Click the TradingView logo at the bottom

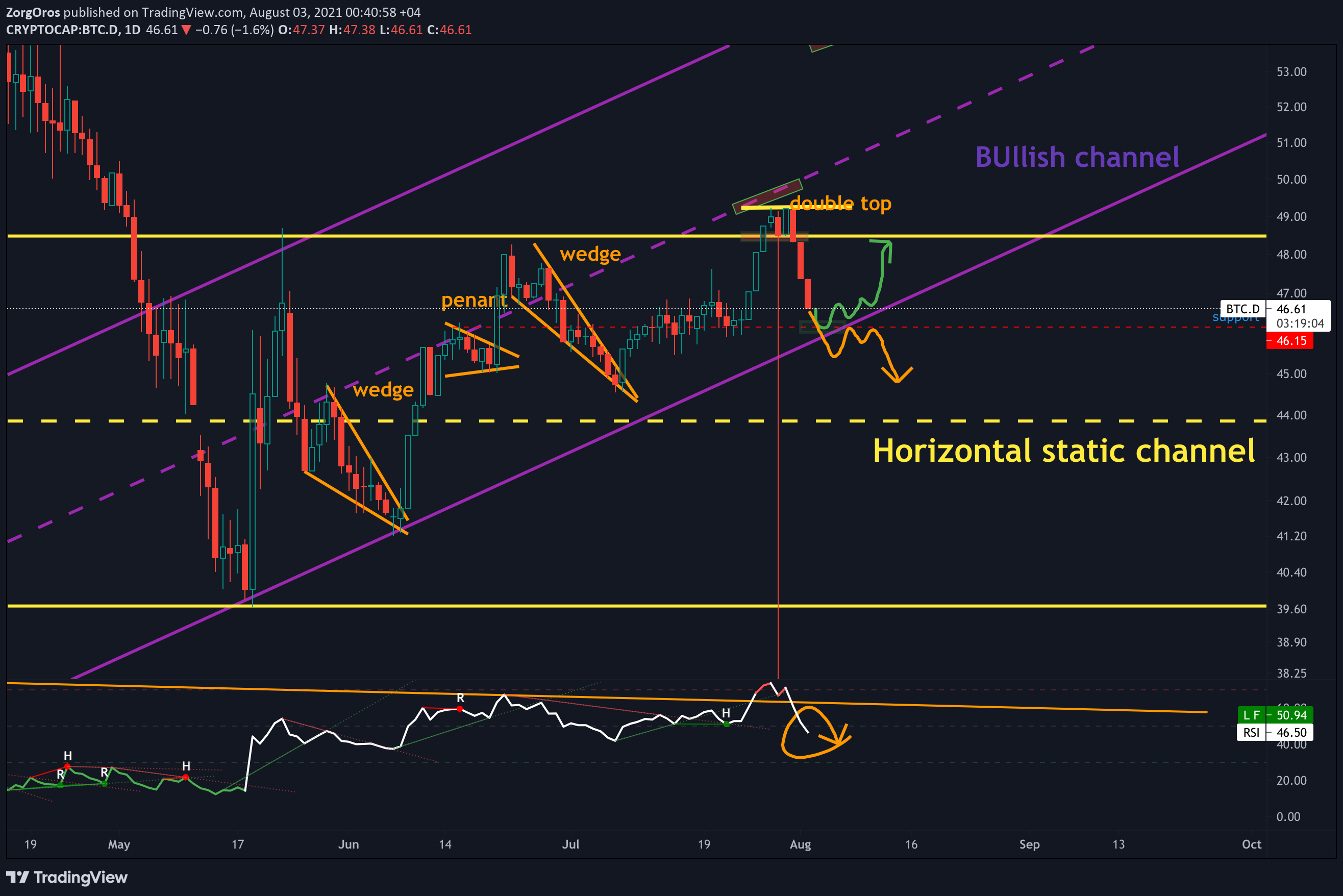67,877
